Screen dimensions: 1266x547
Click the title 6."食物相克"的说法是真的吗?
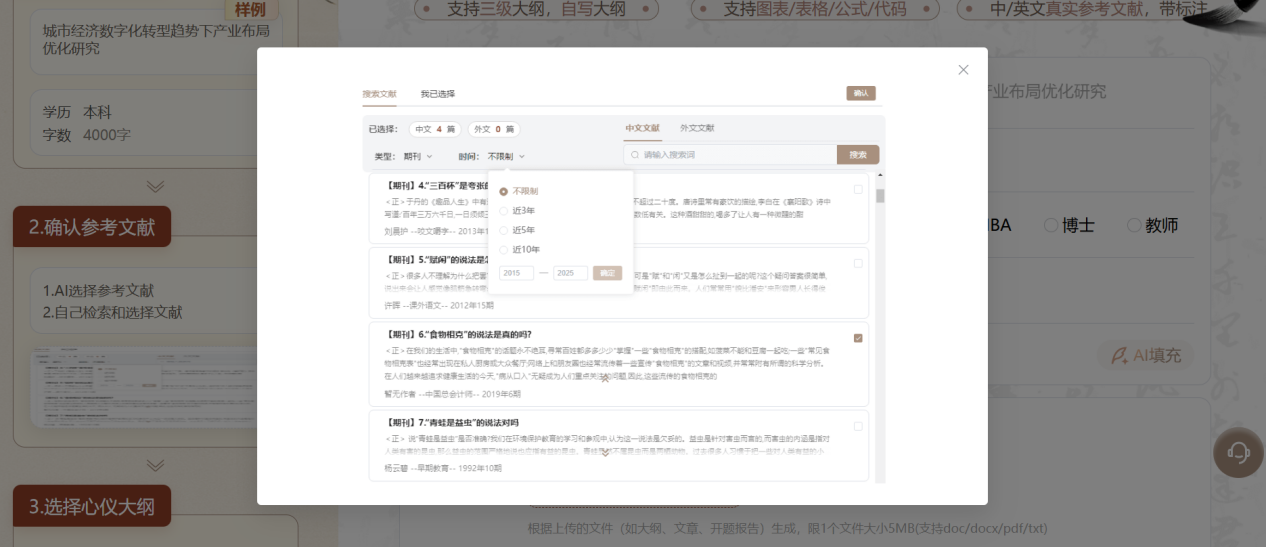458,334
